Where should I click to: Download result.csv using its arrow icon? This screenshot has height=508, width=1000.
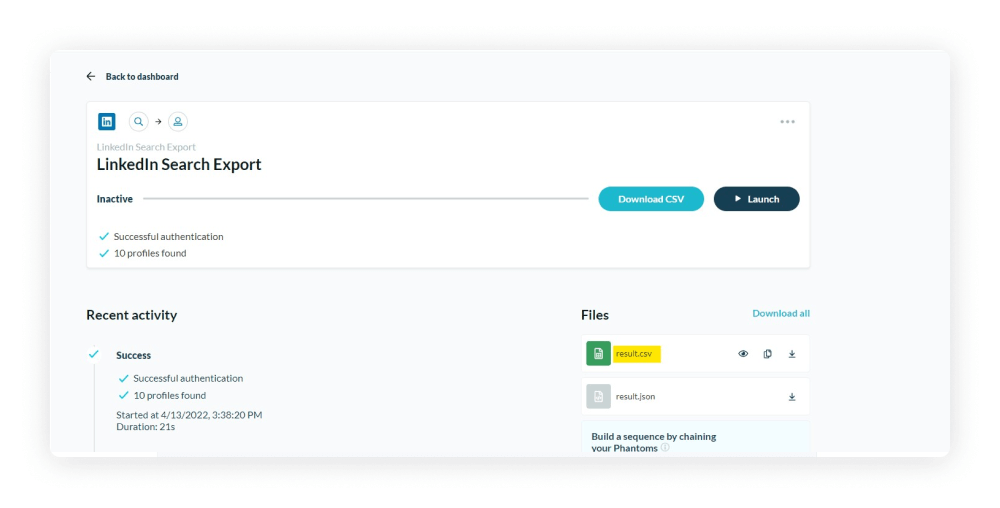(791, 354)
